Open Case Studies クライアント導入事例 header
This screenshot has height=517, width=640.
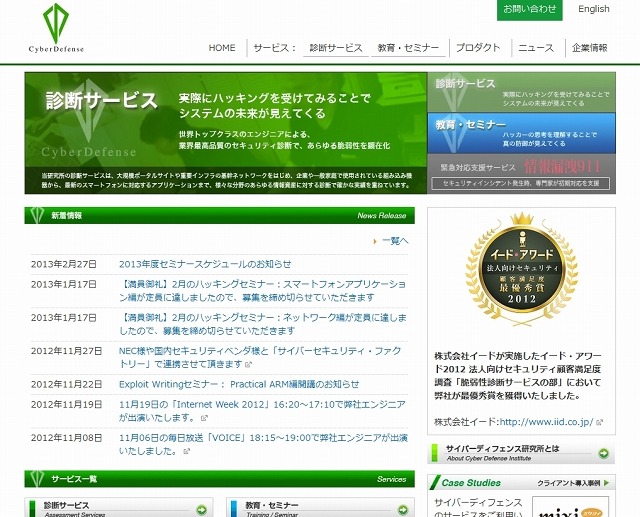[x=521, y=483]
